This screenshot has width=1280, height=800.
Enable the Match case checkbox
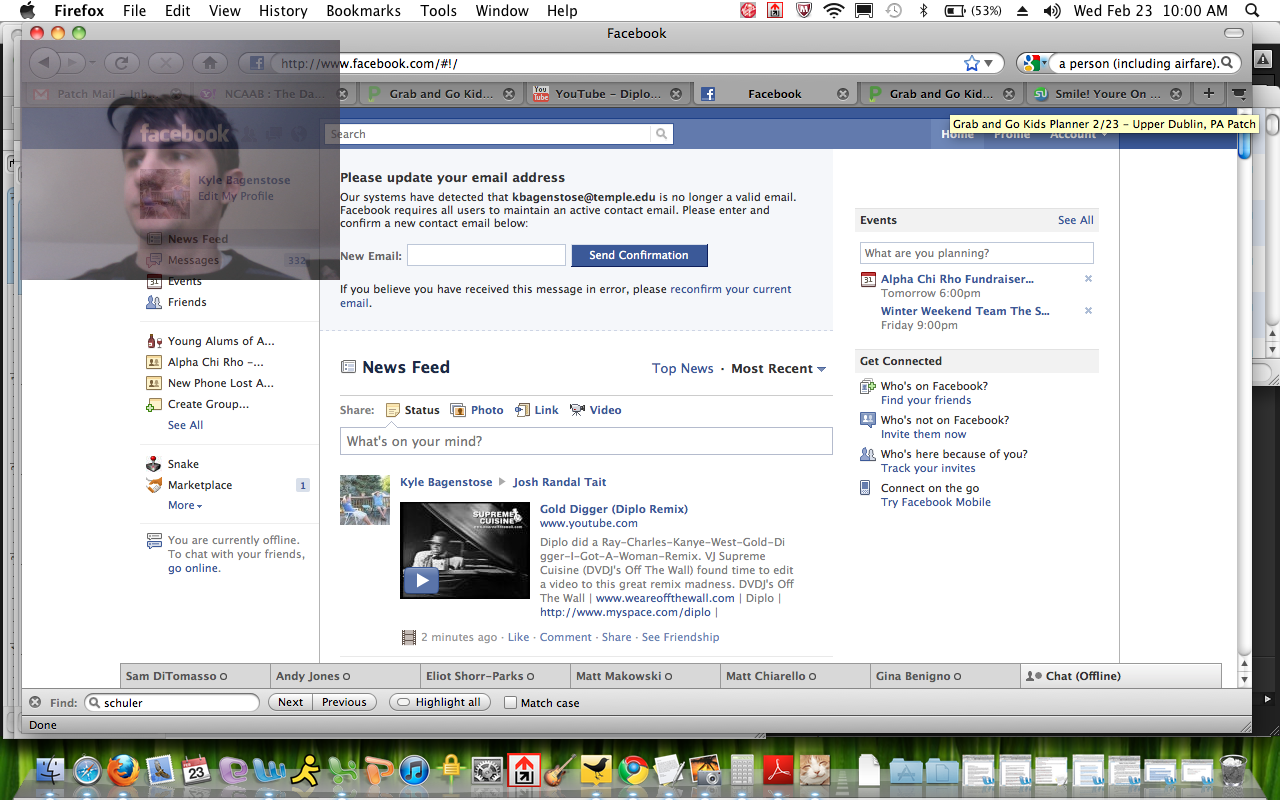click(x=511, y=703)
